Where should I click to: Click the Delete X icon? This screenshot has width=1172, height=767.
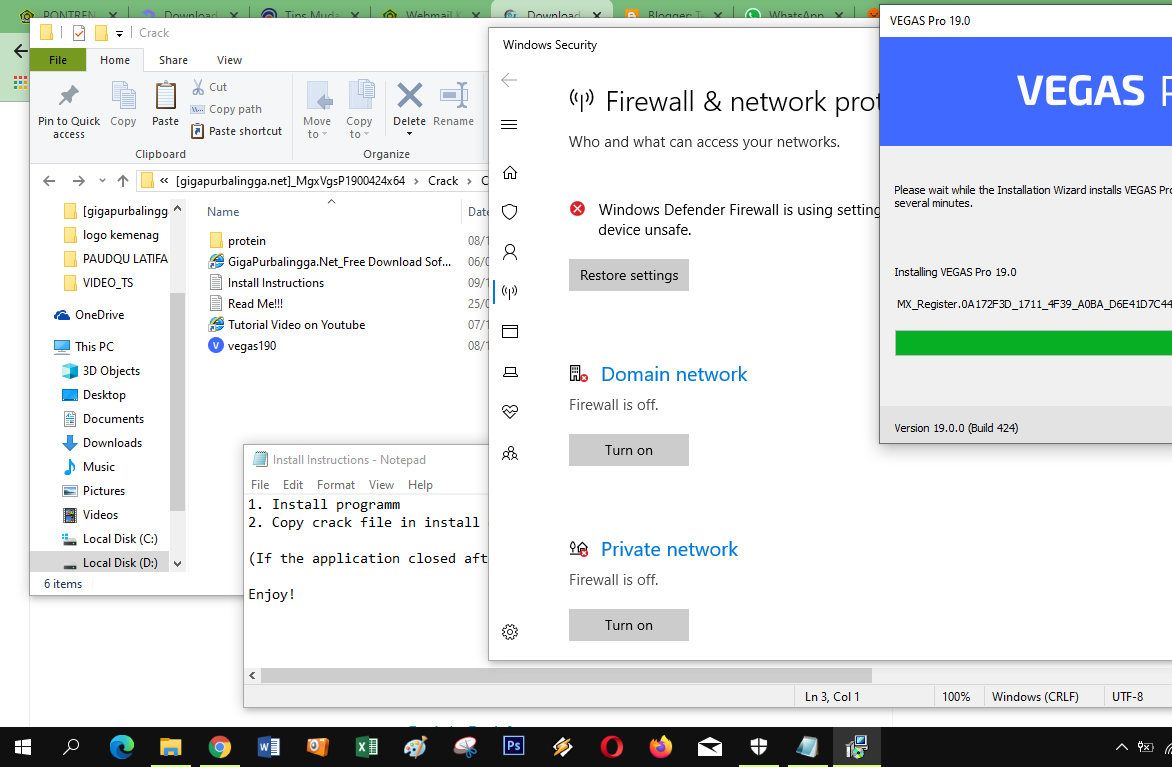410,96
